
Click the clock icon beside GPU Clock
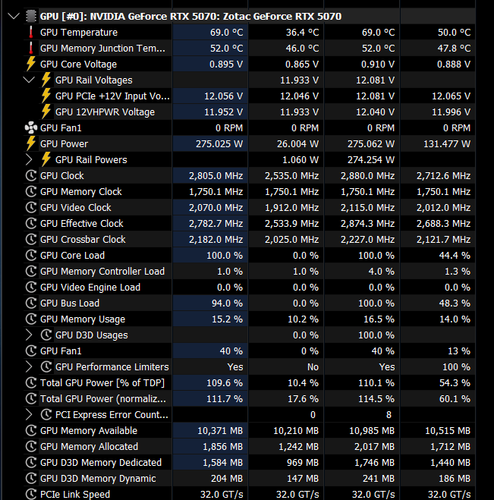(x=31, y=176)
